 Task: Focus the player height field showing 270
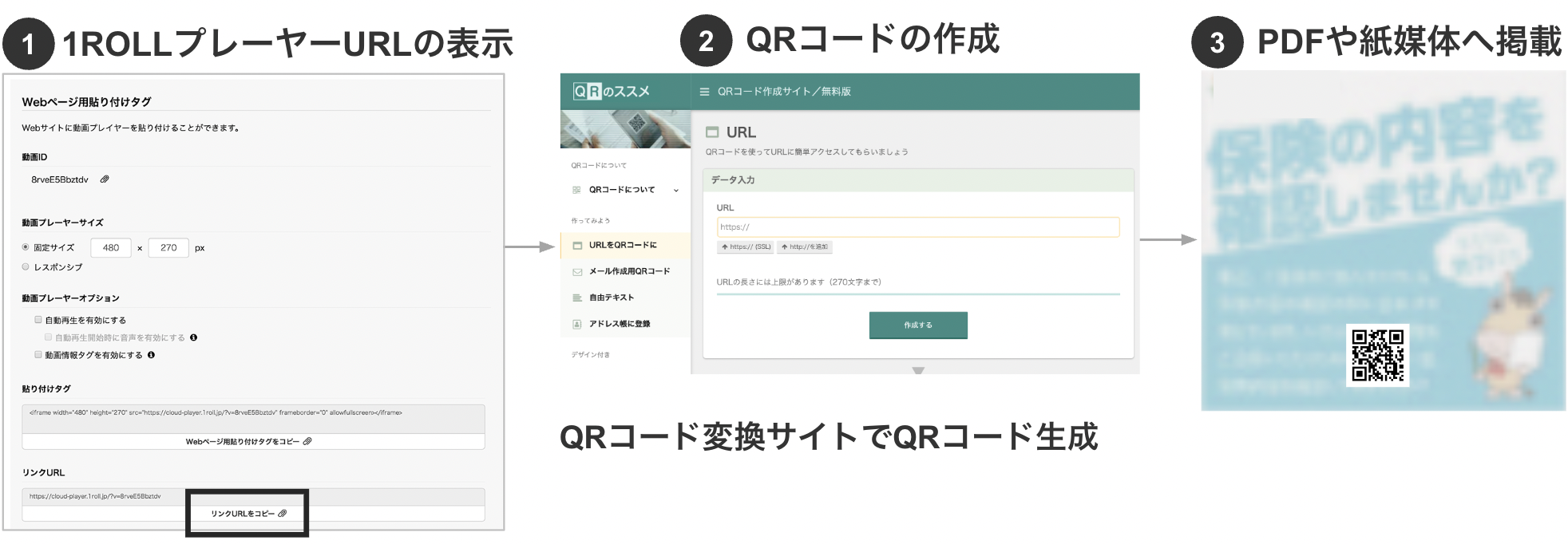click(x=168, y=247)
